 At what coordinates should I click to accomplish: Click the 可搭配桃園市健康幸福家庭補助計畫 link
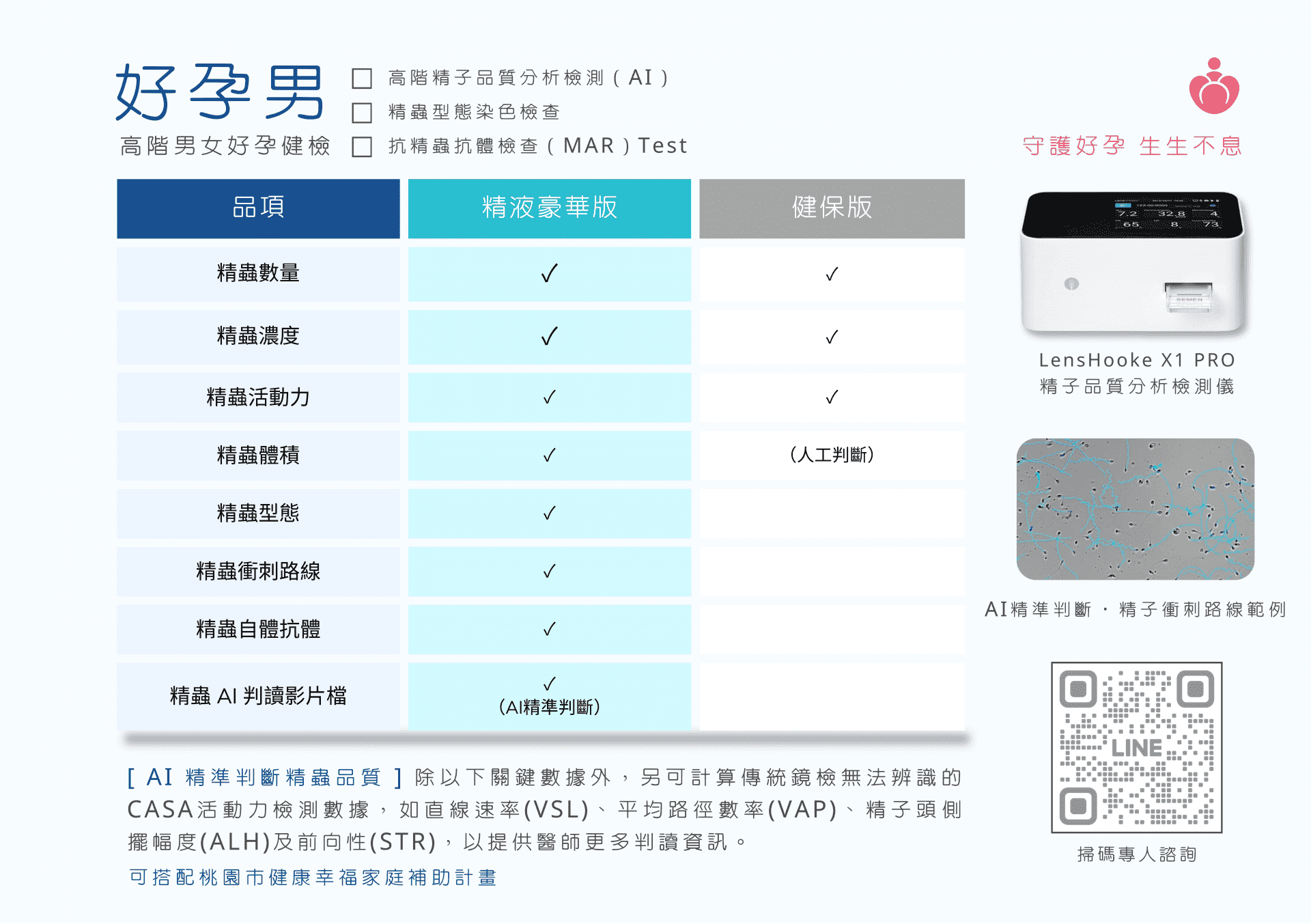click(313, 878)
